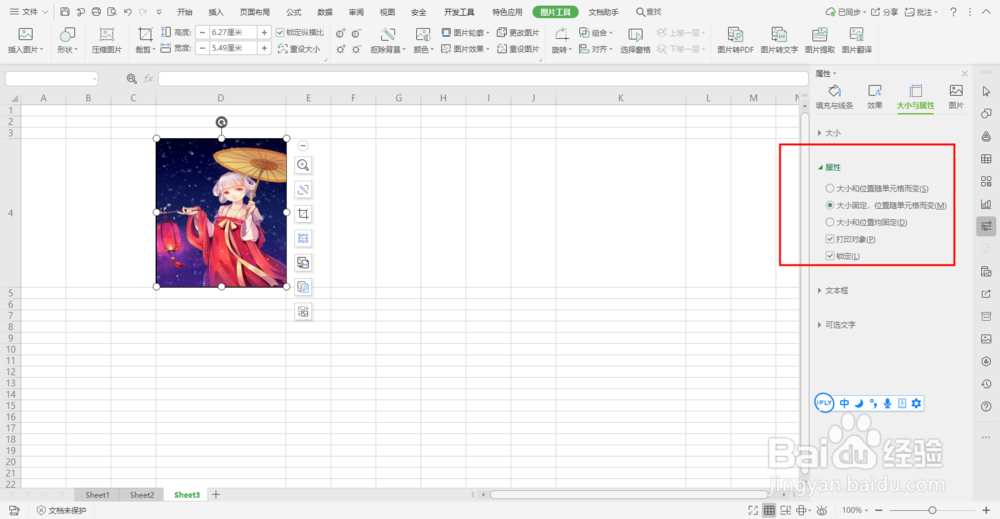
Task: Click the fx insert function icon
Action: click(148, 78)
